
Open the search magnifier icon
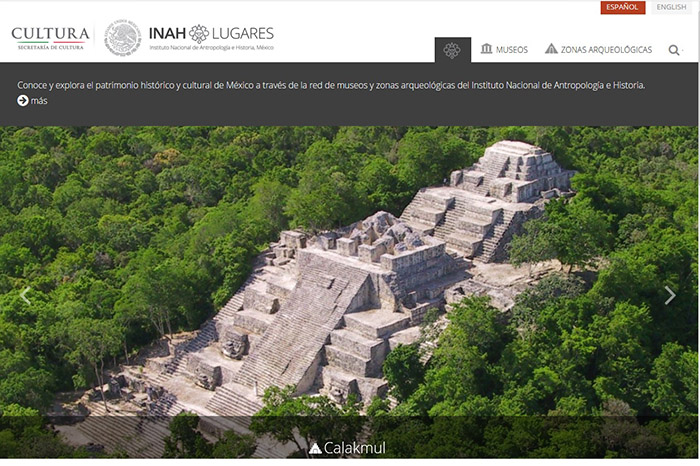pos(674,50)
